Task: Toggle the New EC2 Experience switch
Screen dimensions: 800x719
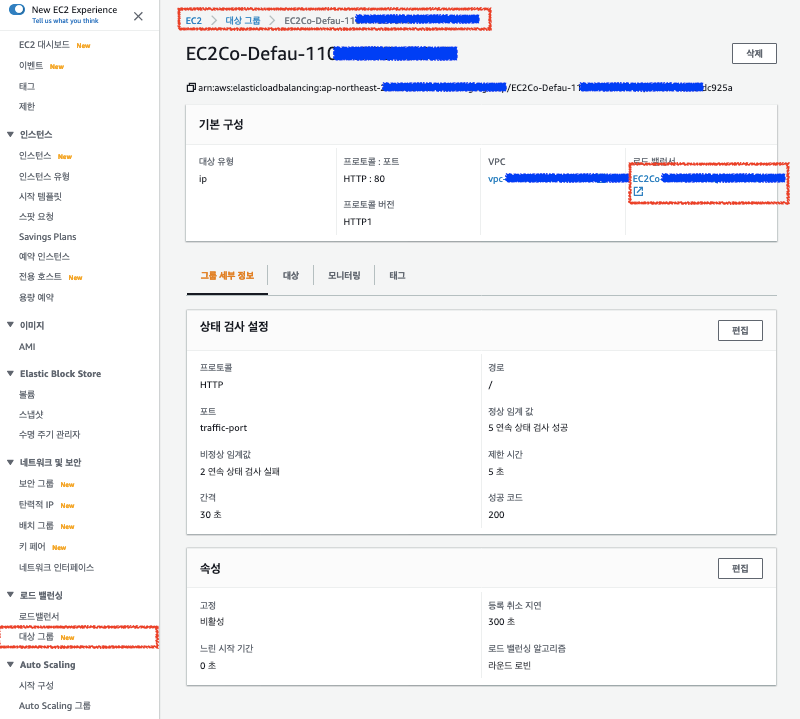Action: (x=17, y=10)
